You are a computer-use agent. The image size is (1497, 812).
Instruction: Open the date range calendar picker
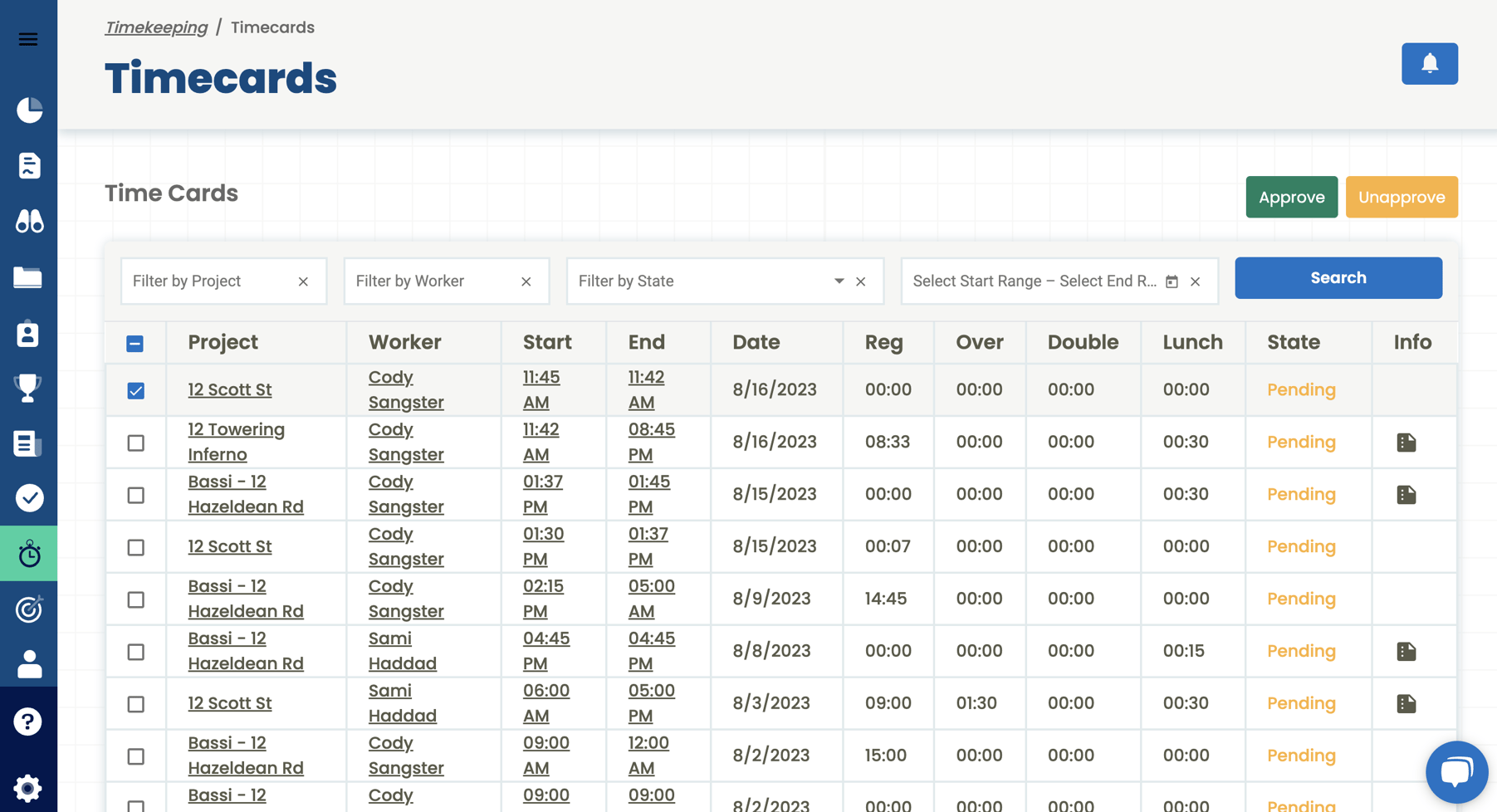[1172, 281]
